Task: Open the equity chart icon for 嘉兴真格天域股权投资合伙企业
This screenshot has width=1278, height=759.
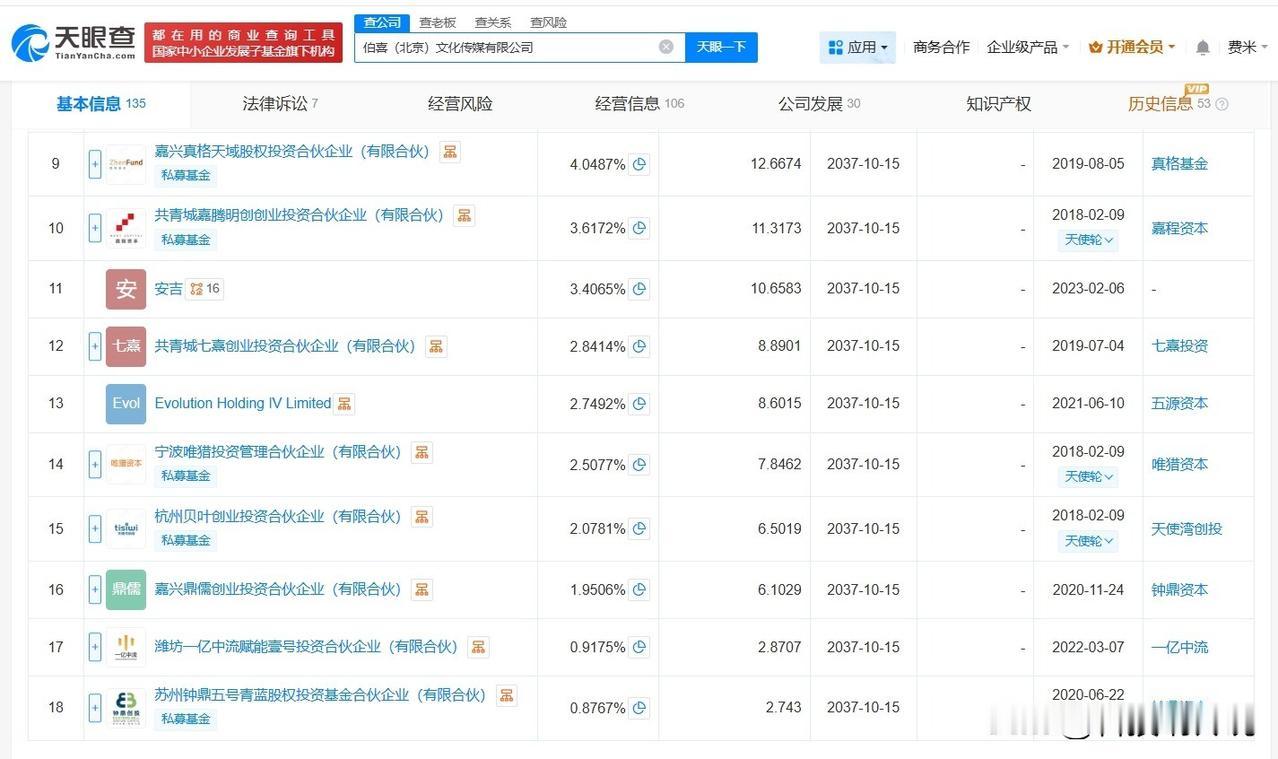Action: click(450, 152)
